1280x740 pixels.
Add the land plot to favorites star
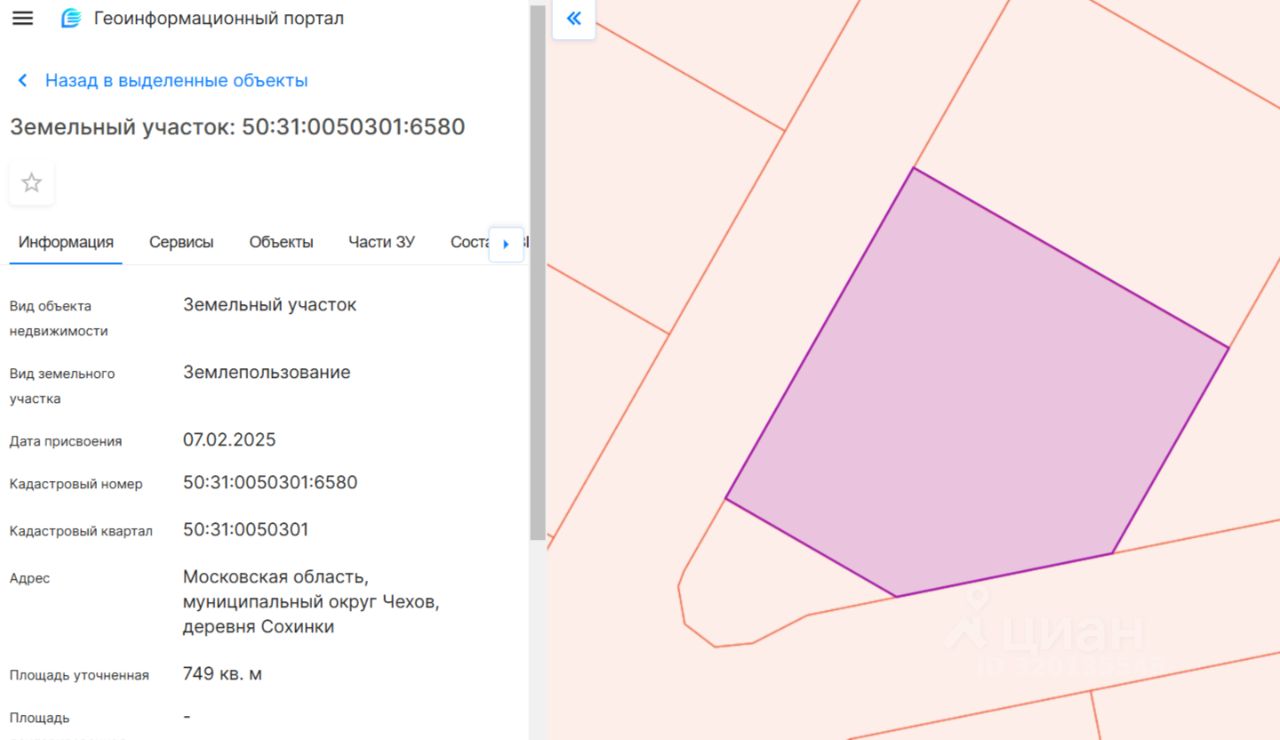pos(32,183)
